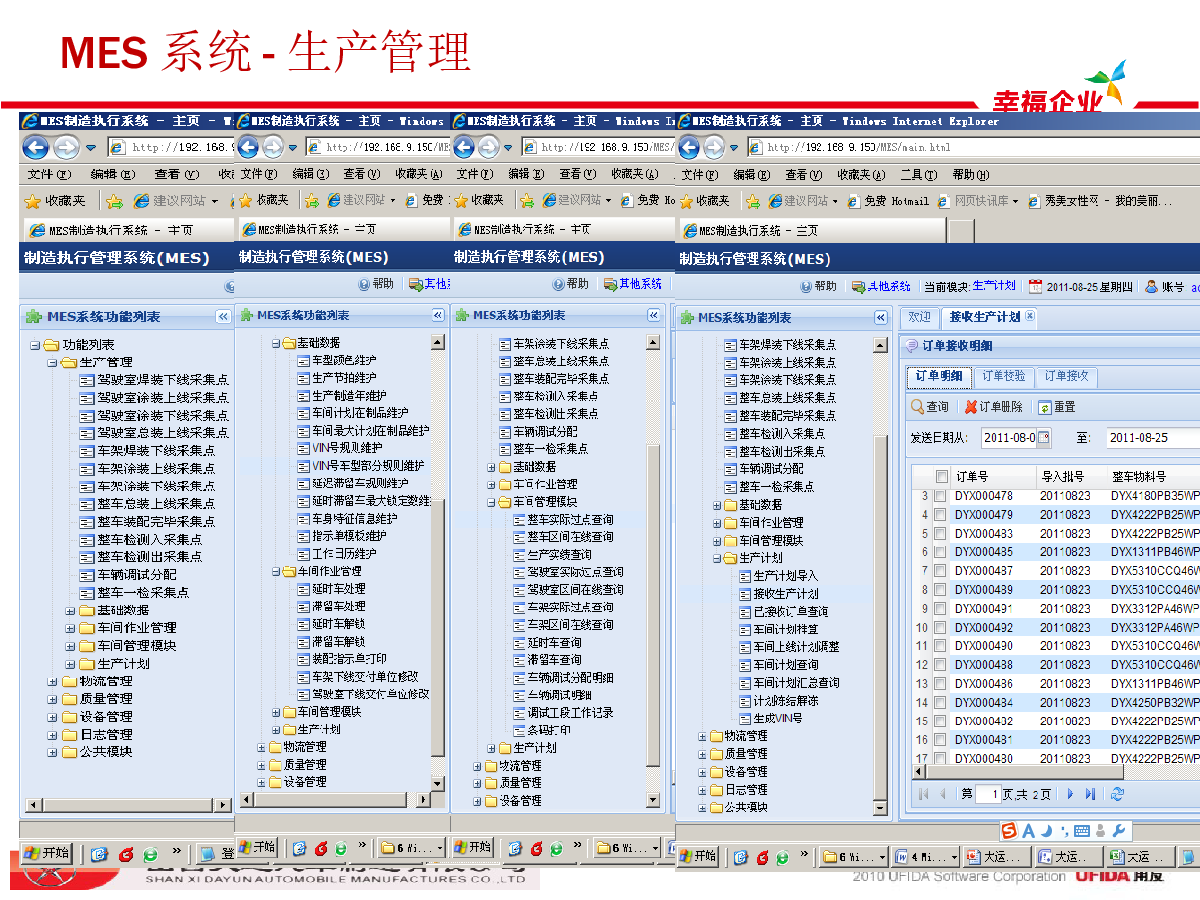The image size is (1200, 900).
Task: Close the 接收生产计划 tab
Action: (x=1030, y=317)
